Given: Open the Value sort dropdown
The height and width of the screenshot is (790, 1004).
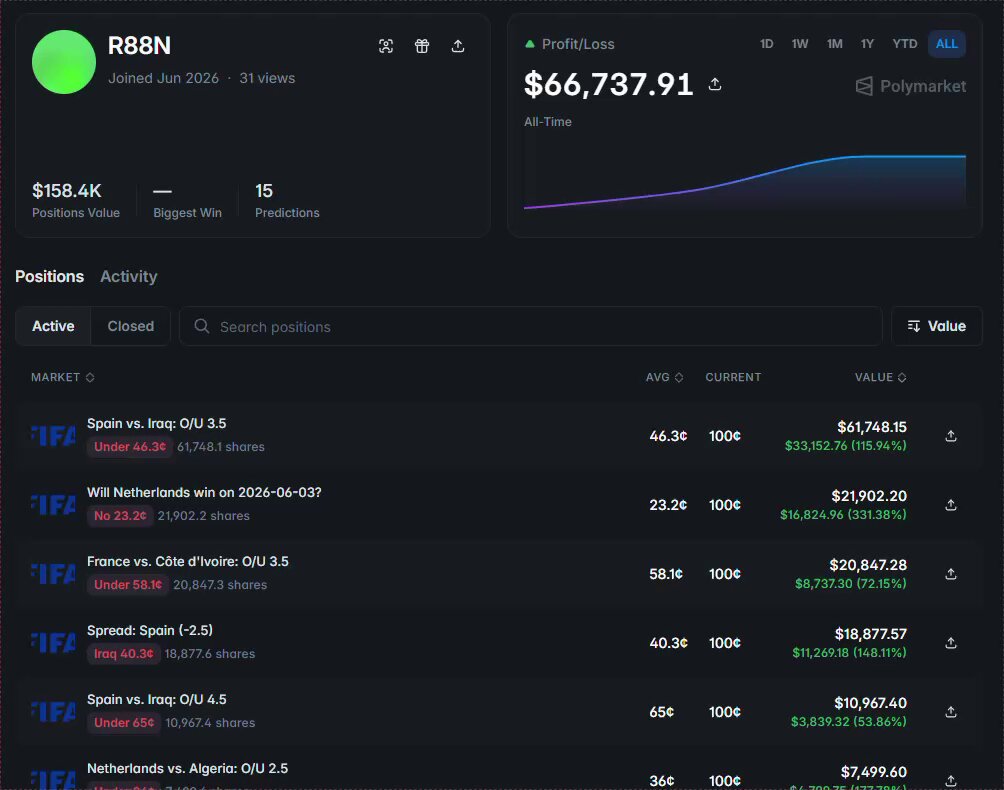Looking at the screenshot, I should (937, 326).
